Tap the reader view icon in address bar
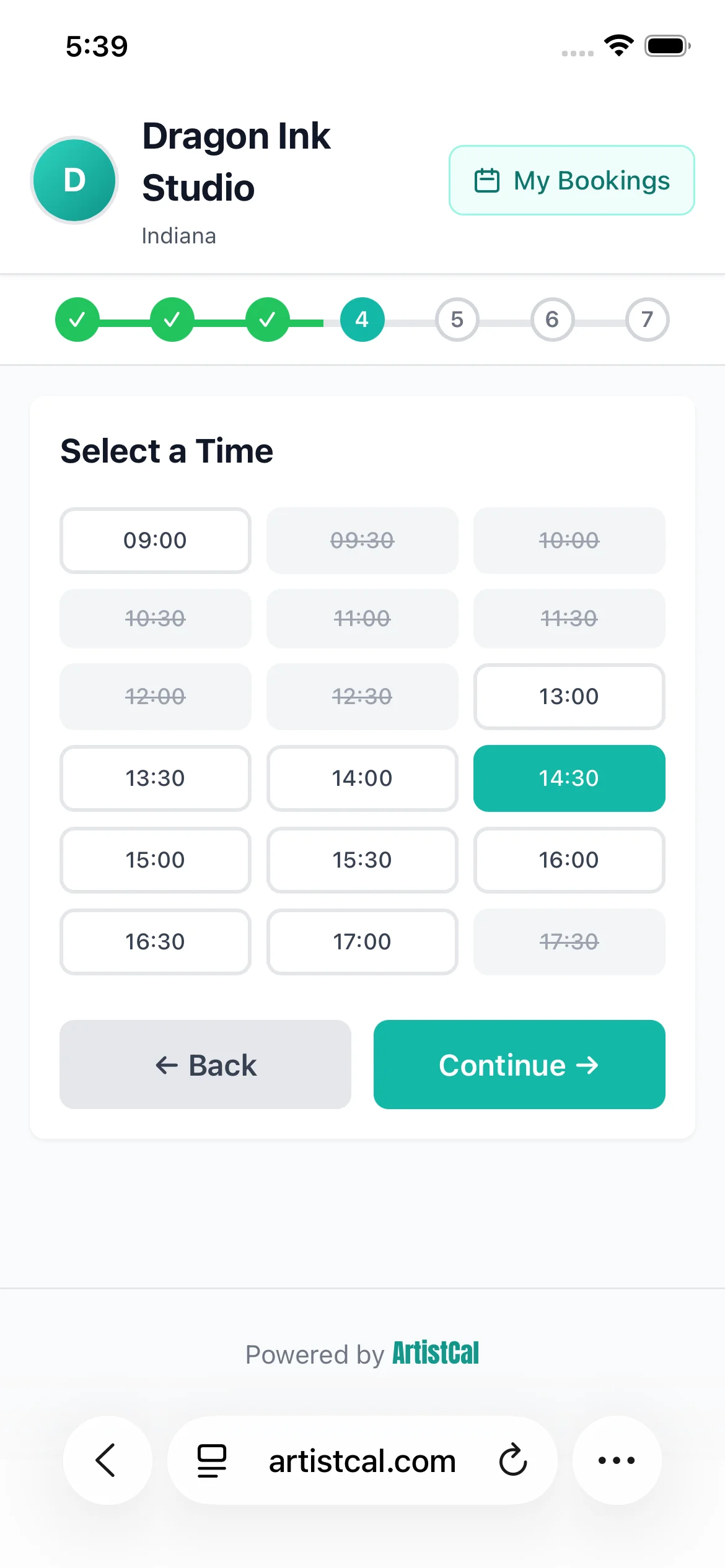 (x=211, y=1461)
